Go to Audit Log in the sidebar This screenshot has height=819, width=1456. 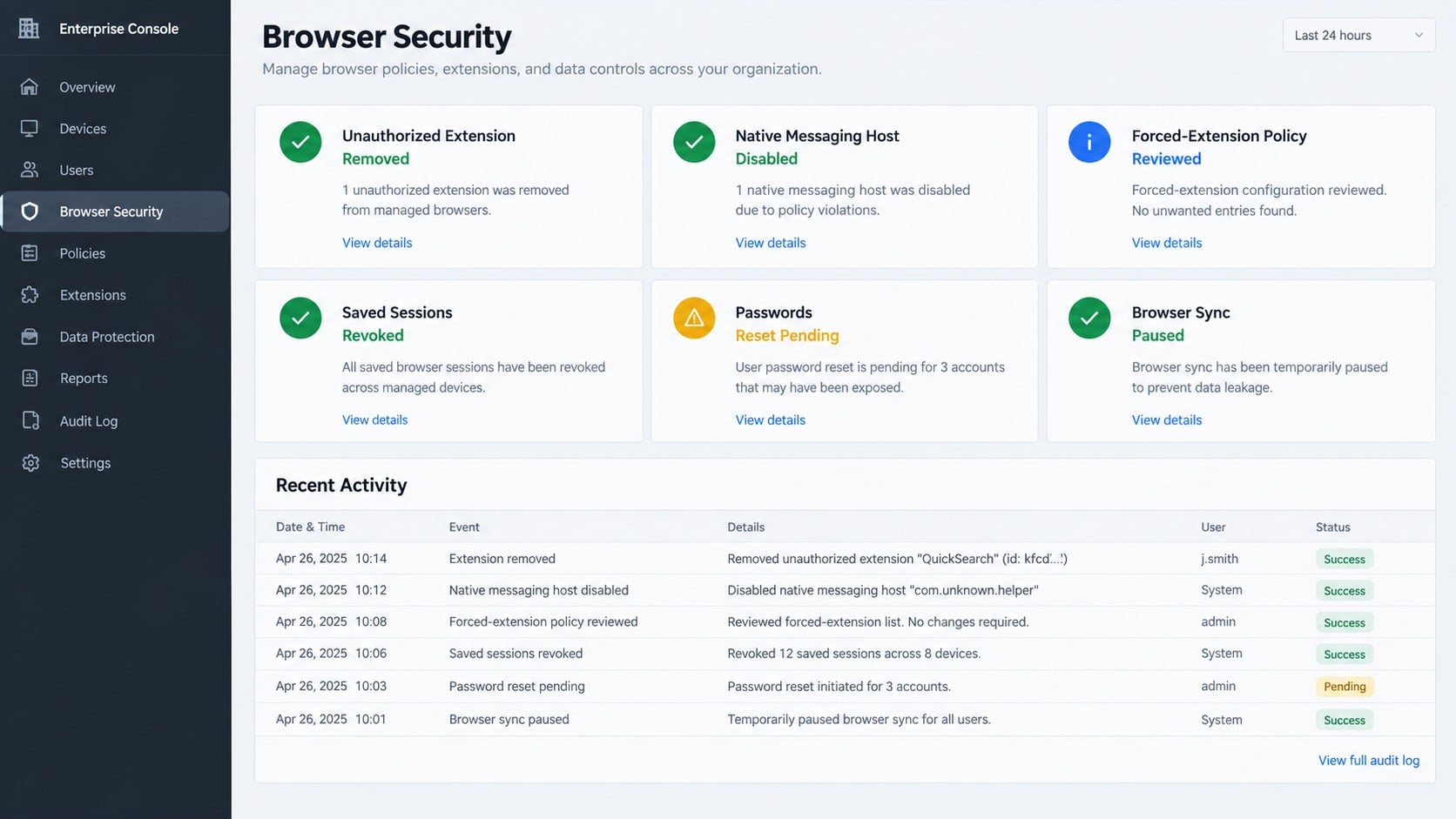[115, 420]
